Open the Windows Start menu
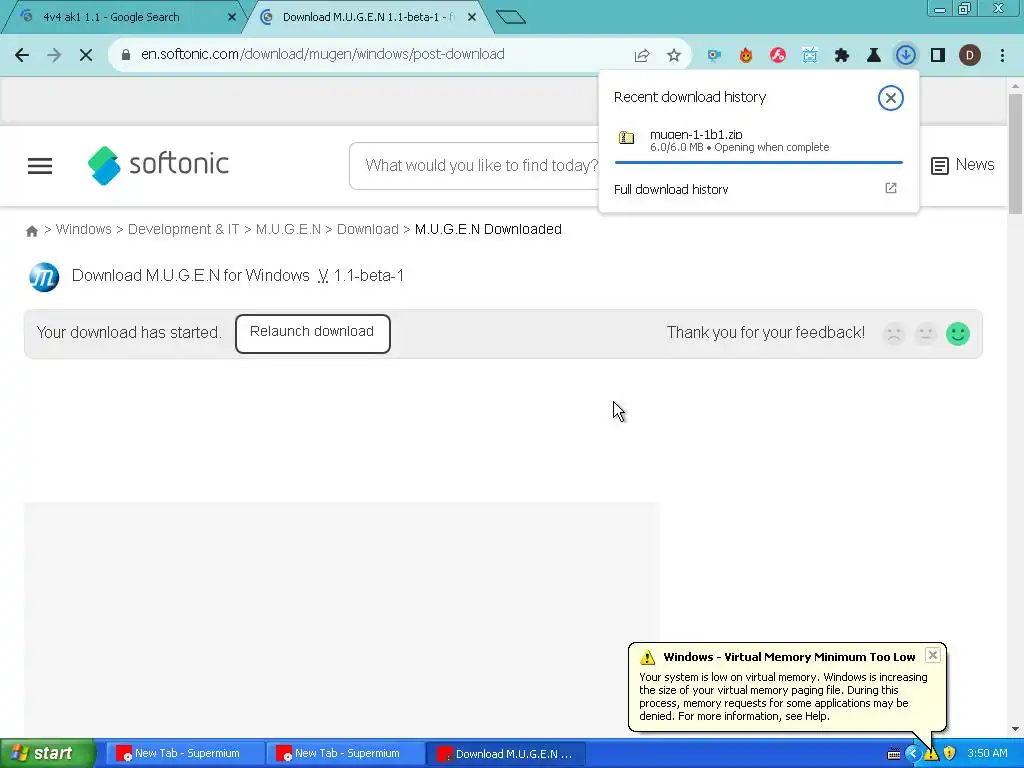This screenshot has height=768, width=1024. [47, 753]
